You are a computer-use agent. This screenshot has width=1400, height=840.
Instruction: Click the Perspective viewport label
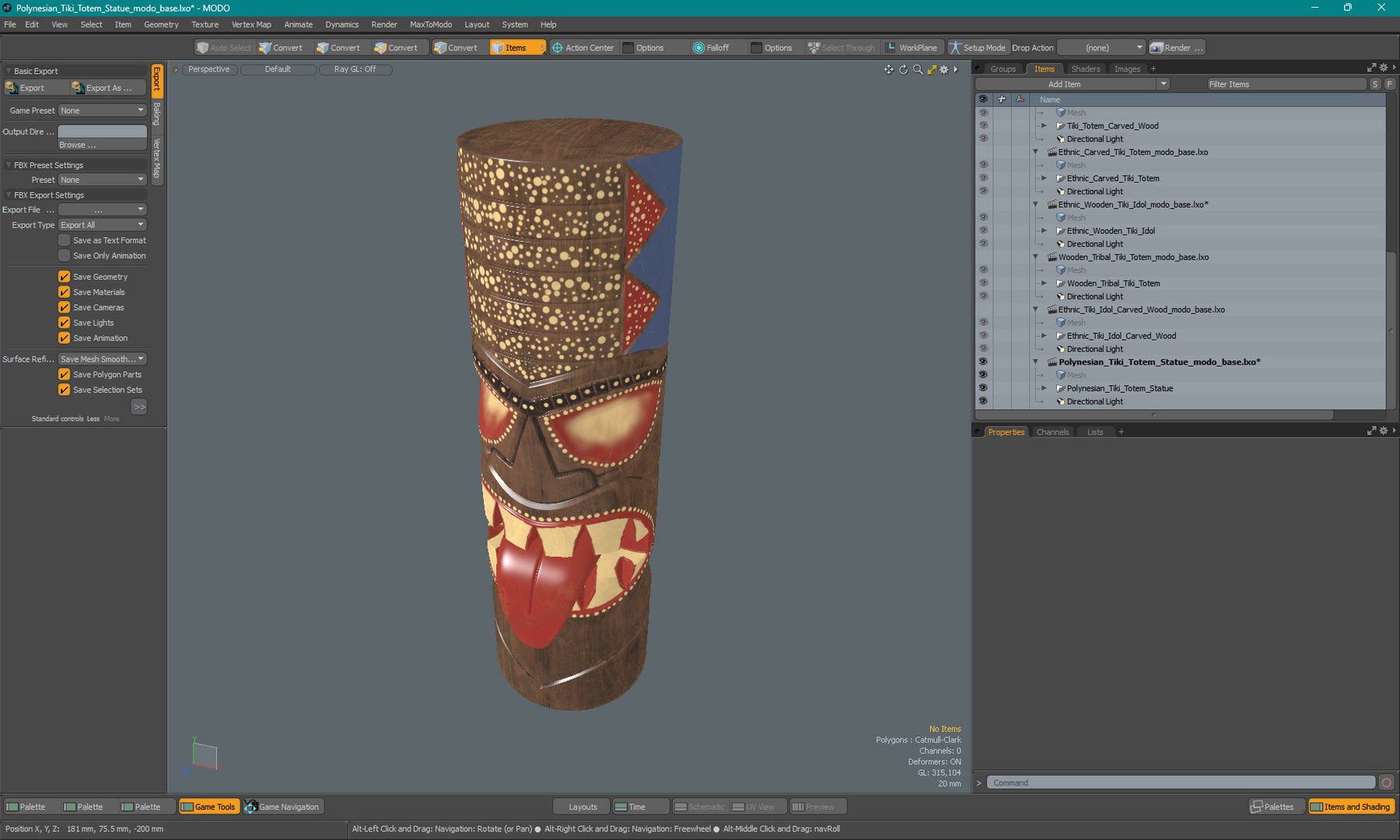[208, 69]
